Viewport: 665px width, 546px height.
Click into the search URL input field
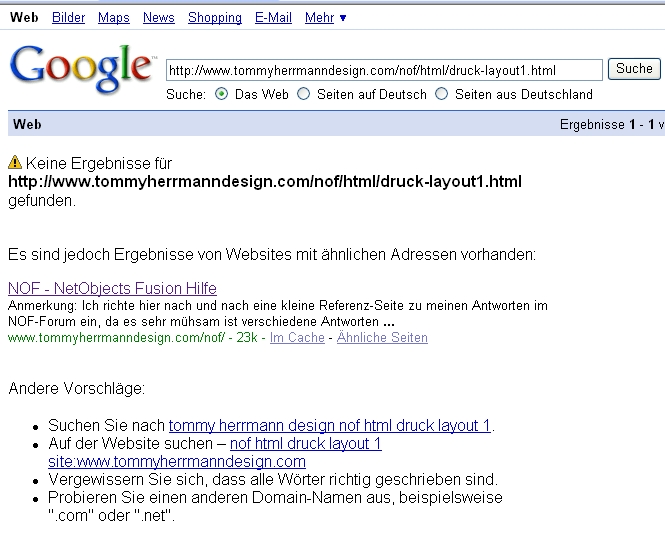tap(383, 70)
